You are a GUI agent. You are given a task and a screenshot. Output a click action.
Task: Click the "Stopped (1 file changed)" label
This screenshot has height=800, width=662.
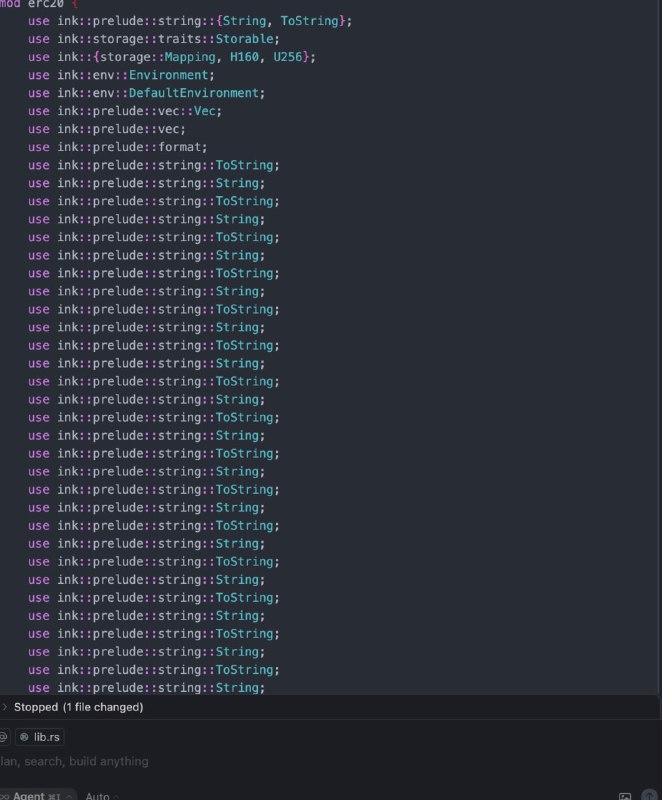tap(79, 707)
